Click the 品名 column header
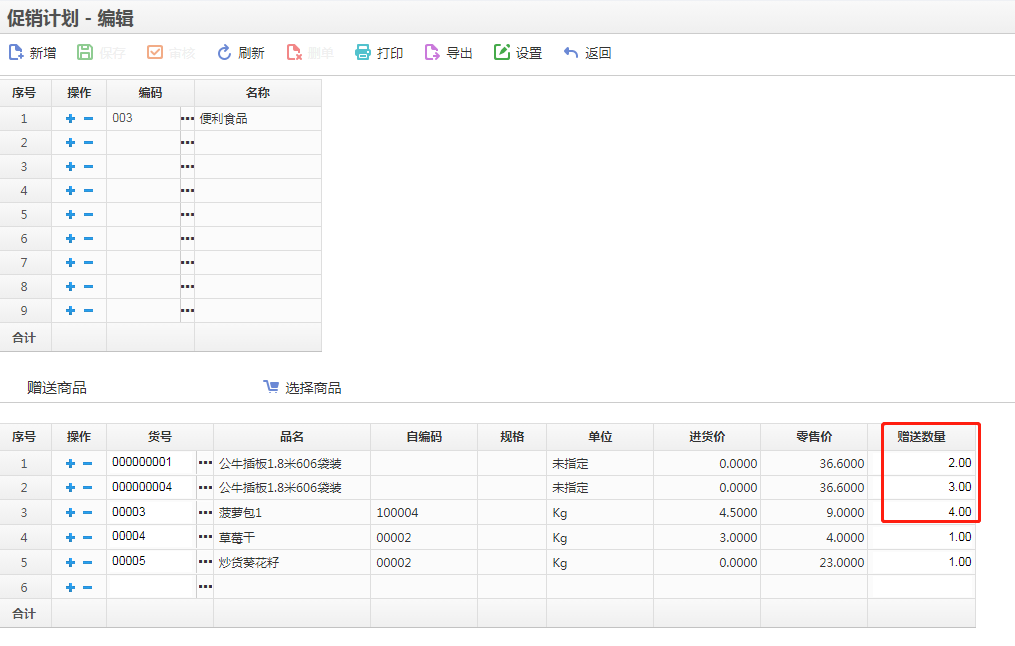1015x646 pixels. [x=292, y=437]
